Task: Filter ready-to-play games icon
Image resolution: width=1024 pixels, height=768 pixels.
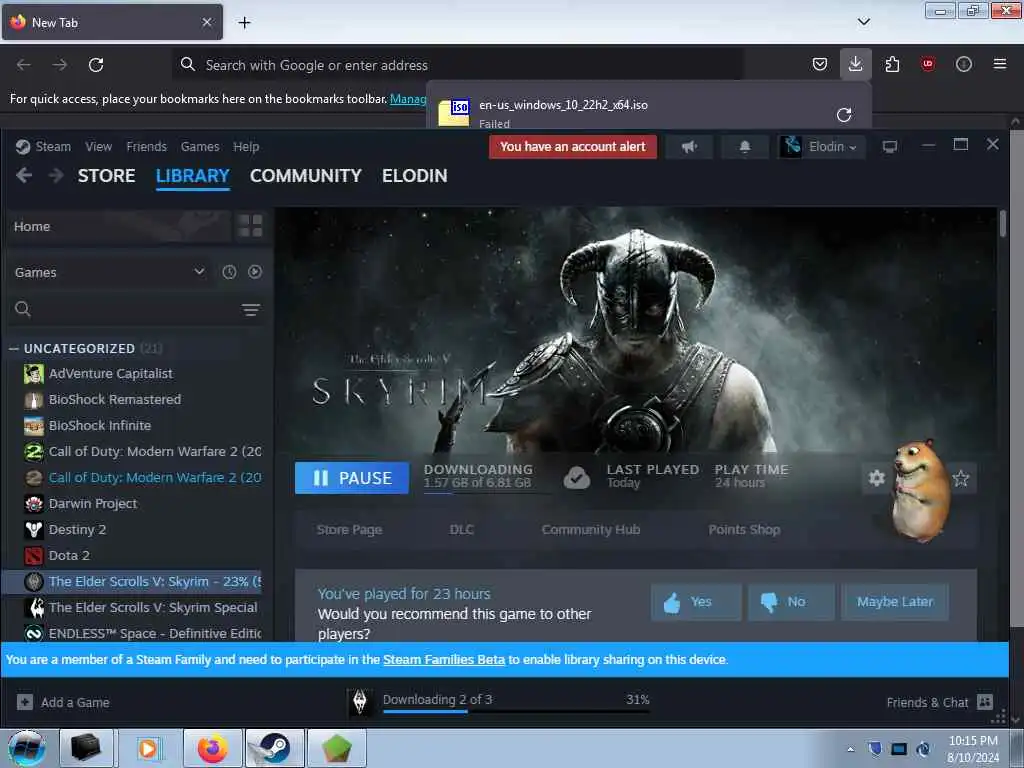Action: [x=255, y=272]
